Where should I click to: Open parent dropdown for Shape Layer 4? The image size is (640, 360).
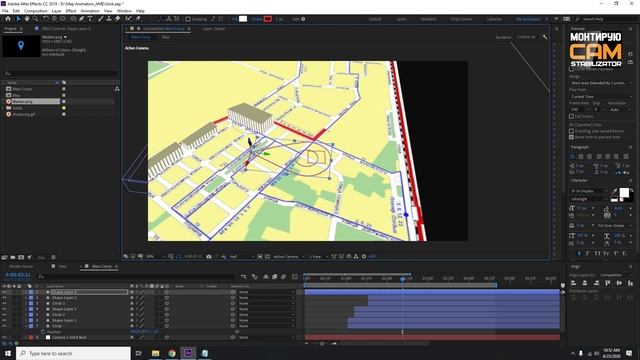(x=267, y=292)
